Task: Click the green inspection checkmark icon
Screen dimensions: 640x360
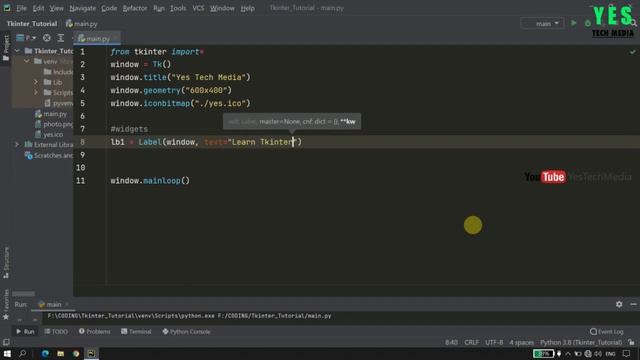Action: point(632,52)
